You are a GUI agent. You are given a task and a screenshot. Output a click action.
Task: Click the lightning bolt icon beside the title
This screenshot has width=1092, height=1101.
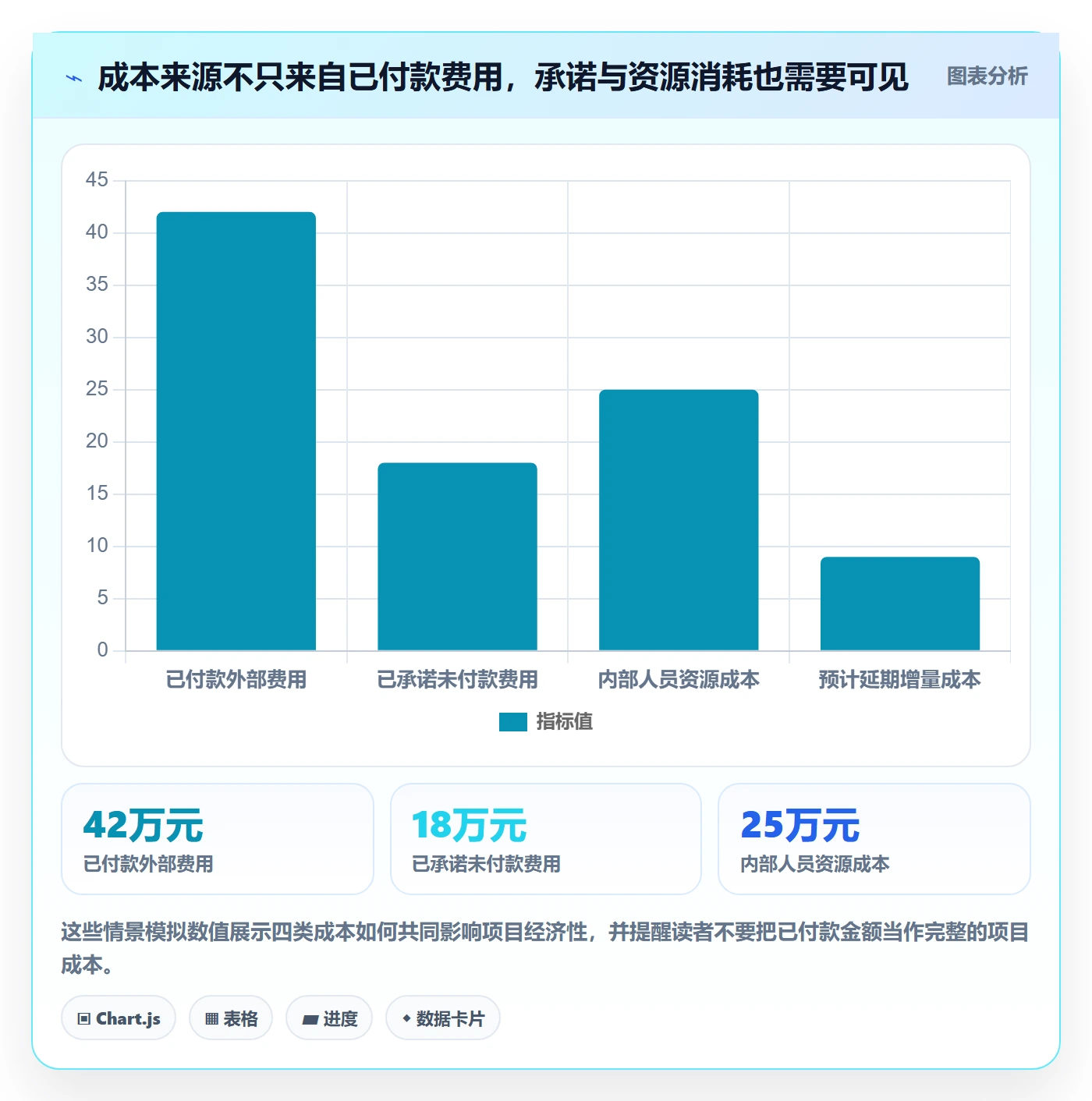[x=74, y=78]
